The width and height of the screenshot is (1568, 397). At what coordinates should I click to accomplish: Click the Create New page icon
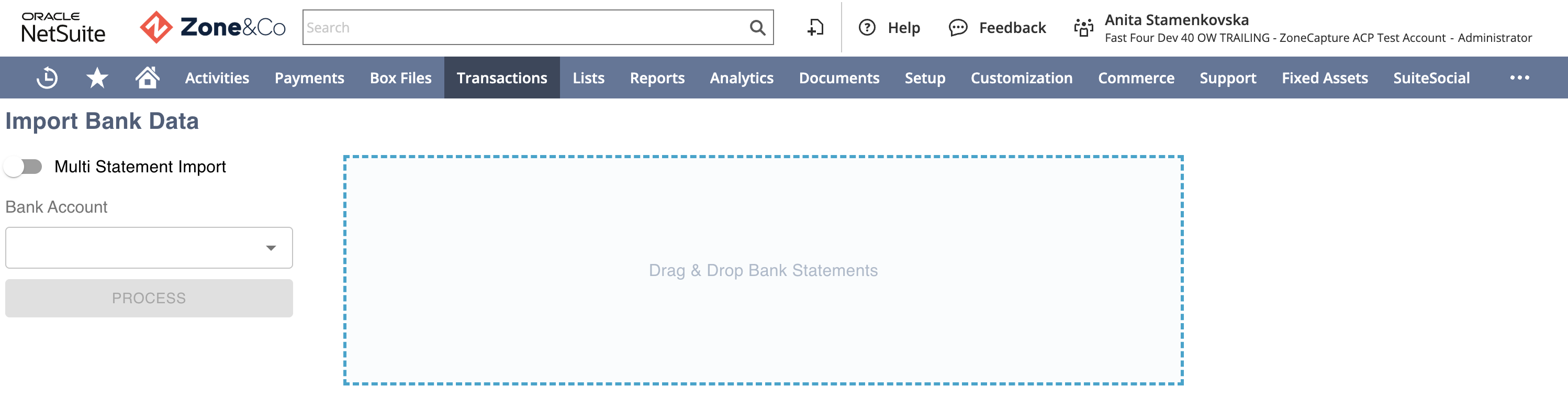(x=815, y=27)
